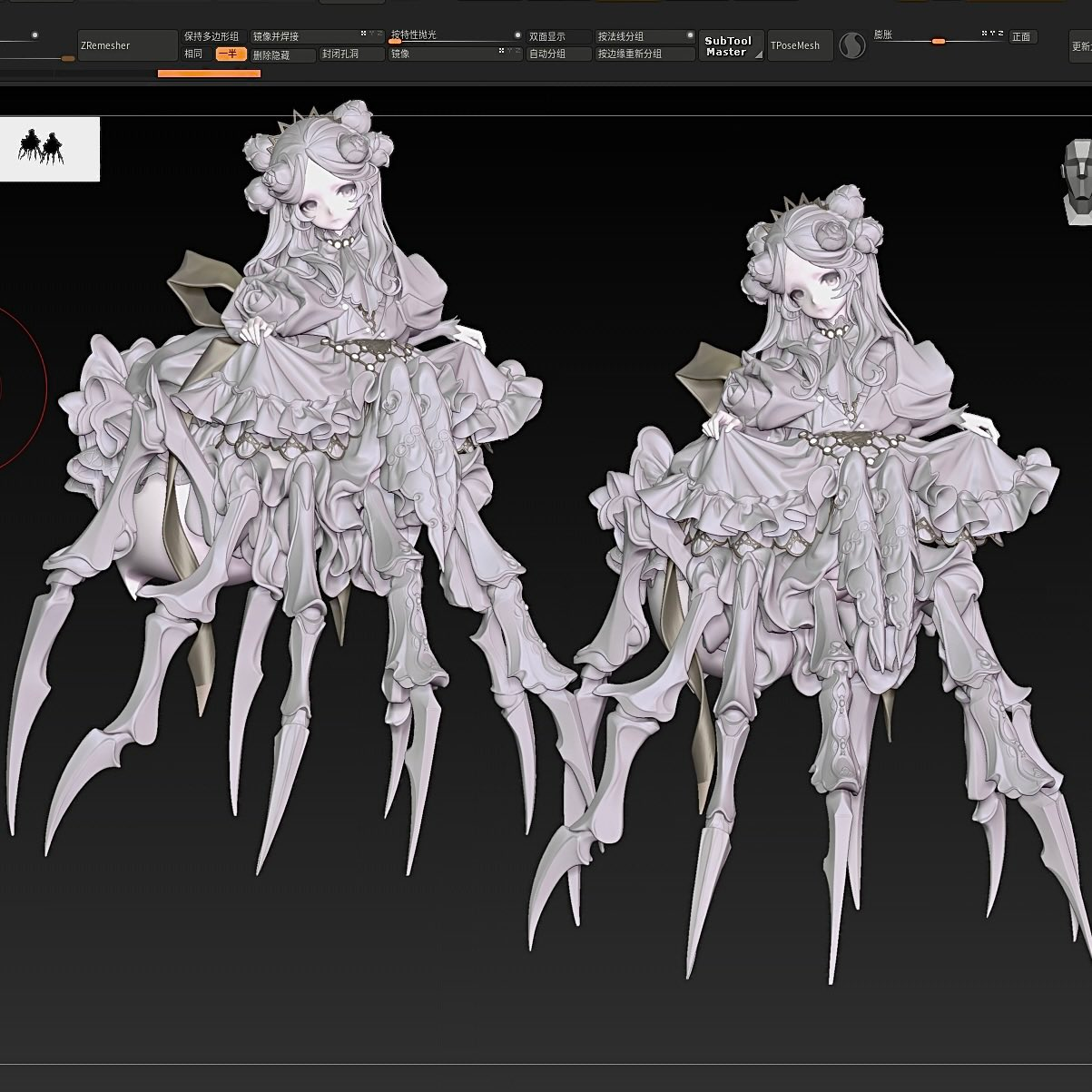Click the ZRemesher button

pyautogui.click(x=127, y=45)
